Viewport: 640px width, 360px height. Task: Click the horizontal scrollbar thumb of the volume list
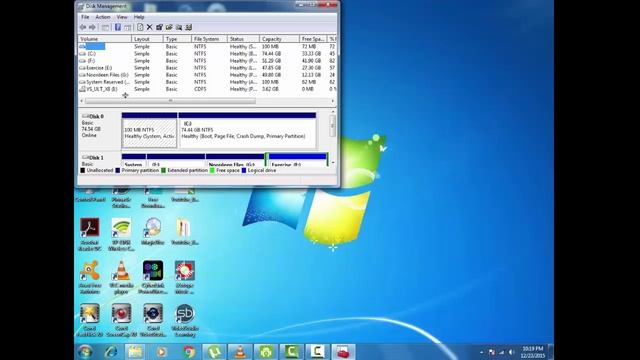coord(170,101)
